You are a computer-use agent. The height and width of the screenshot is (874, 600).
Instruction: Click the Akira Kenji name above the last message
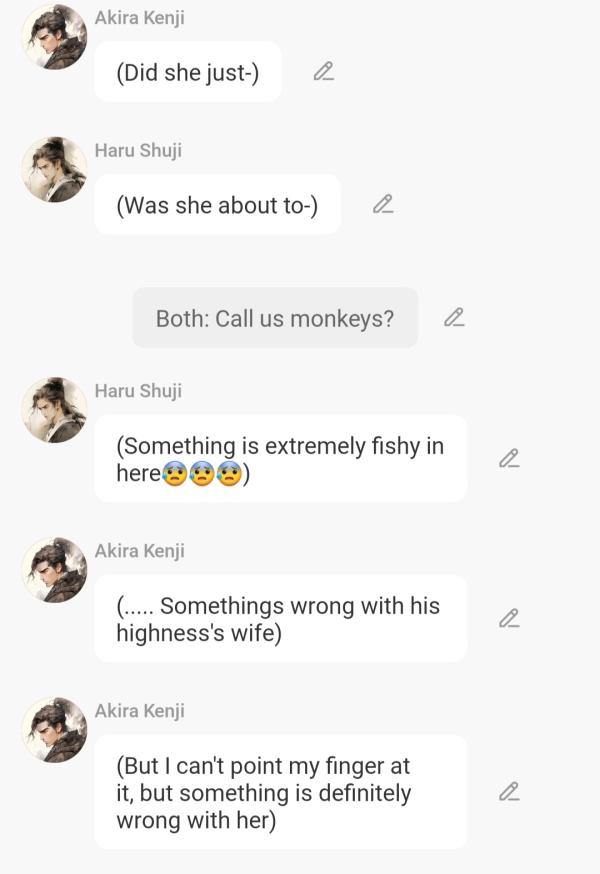tap(139, 711)
